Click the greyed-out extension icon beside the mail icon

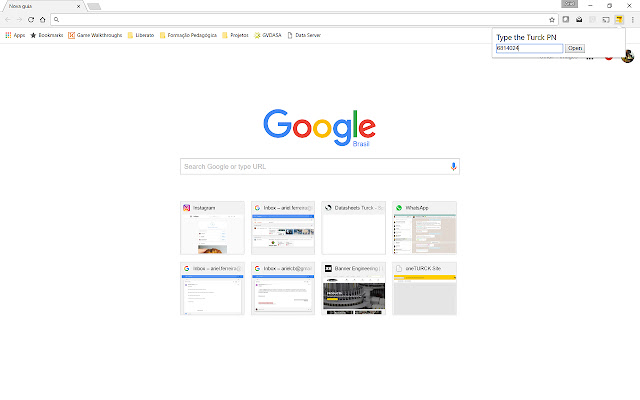click(592, 20)
